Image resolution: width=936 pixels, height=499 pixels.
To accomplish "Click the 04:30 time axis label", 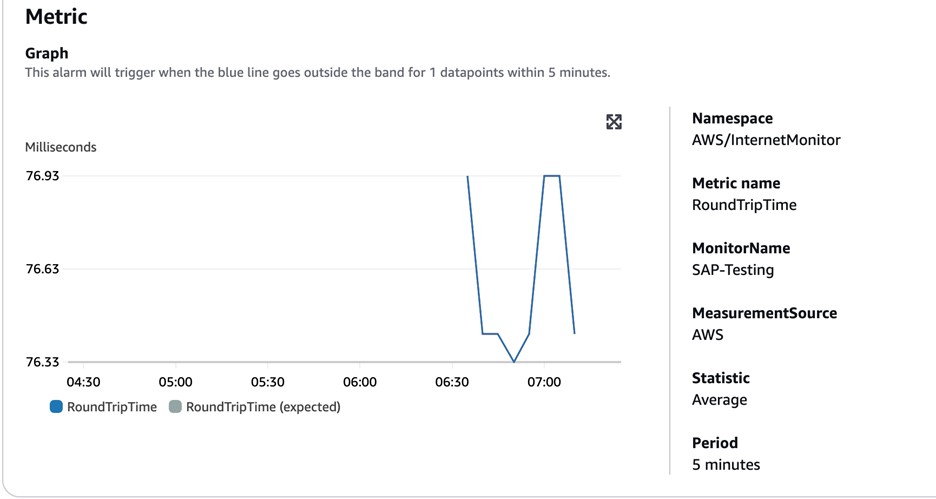I will pos(83,382).
